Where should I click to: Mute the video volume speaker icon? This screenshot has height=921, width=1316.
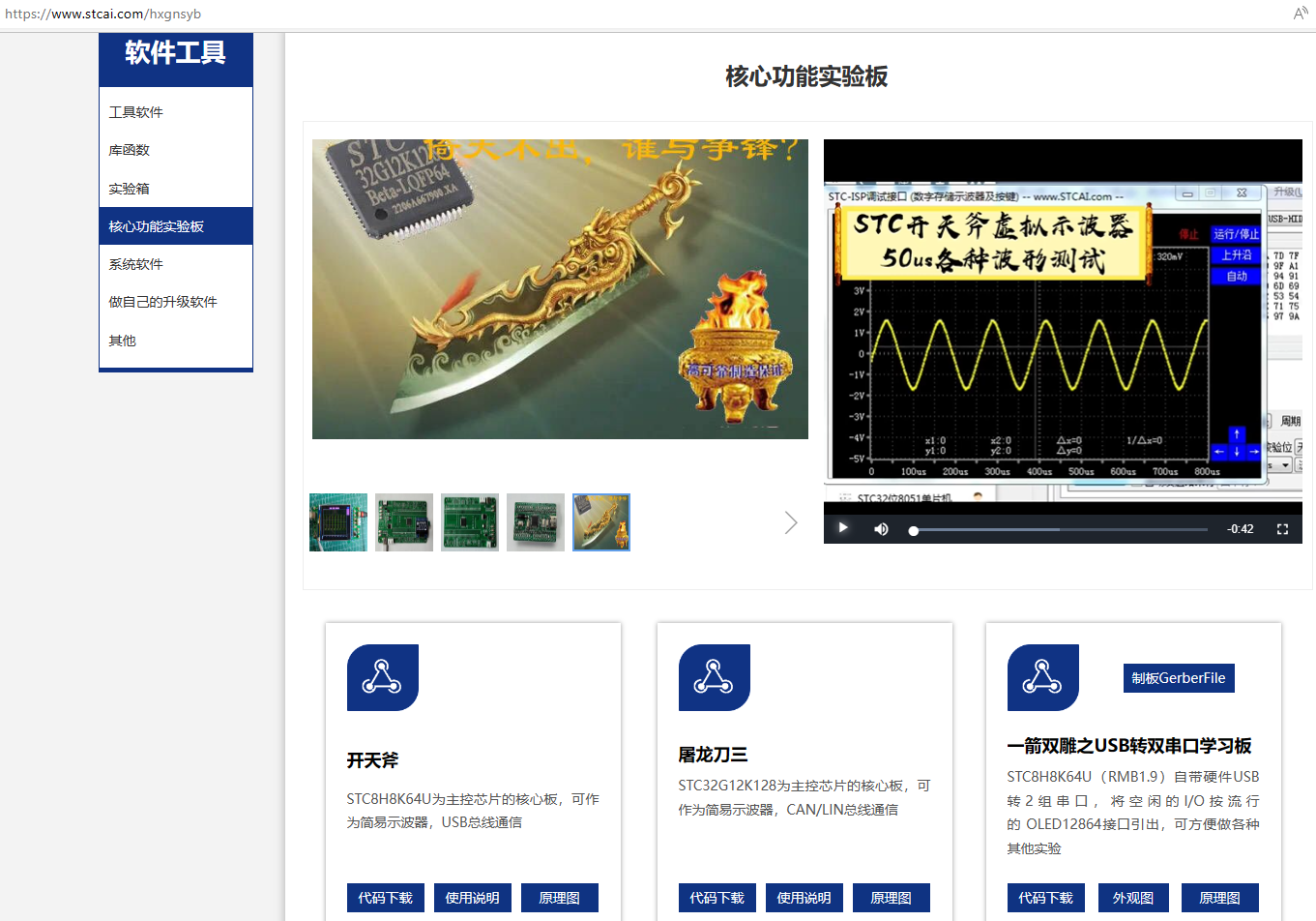pyautogui.click(x=881, y=529)
